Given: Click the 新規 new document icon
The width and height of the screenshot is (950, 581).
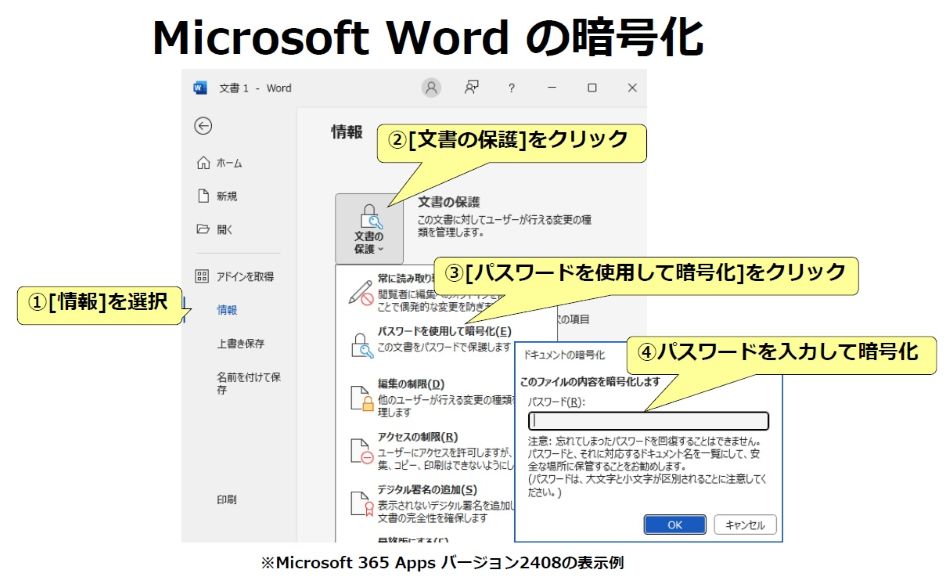Looking at the screenshot, I should [203, 196].
